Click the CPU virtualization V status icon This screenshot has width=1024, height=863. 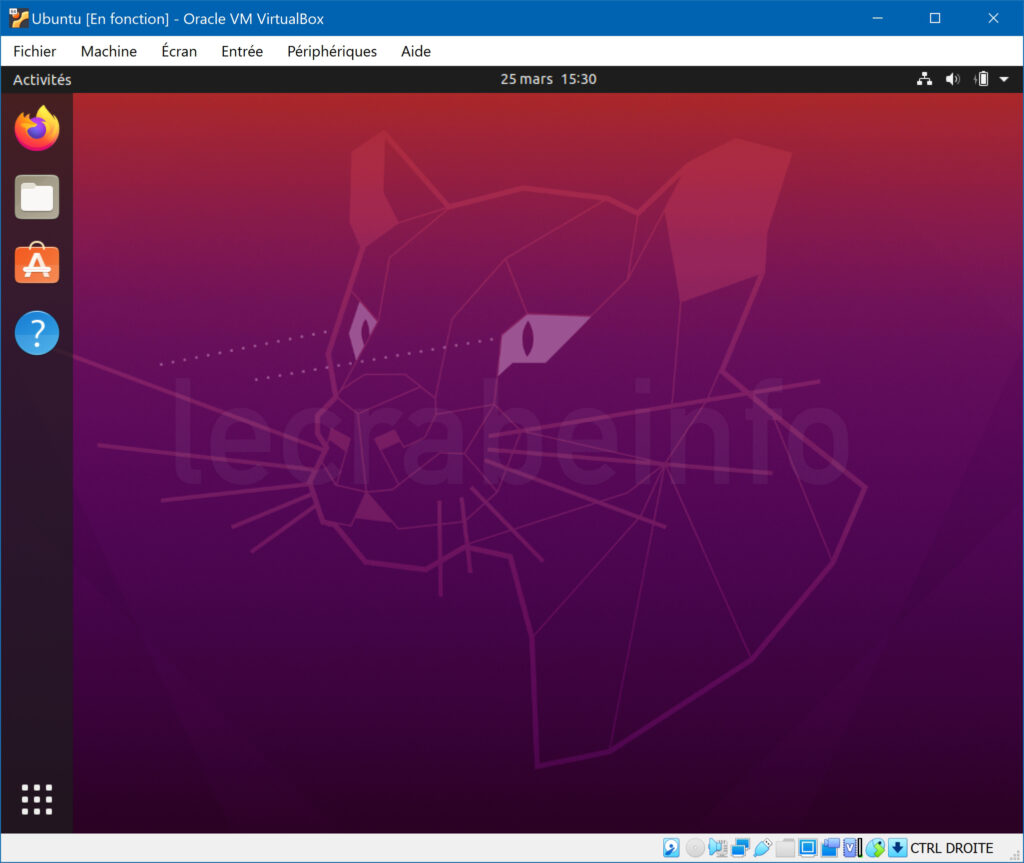pos(852,848)
